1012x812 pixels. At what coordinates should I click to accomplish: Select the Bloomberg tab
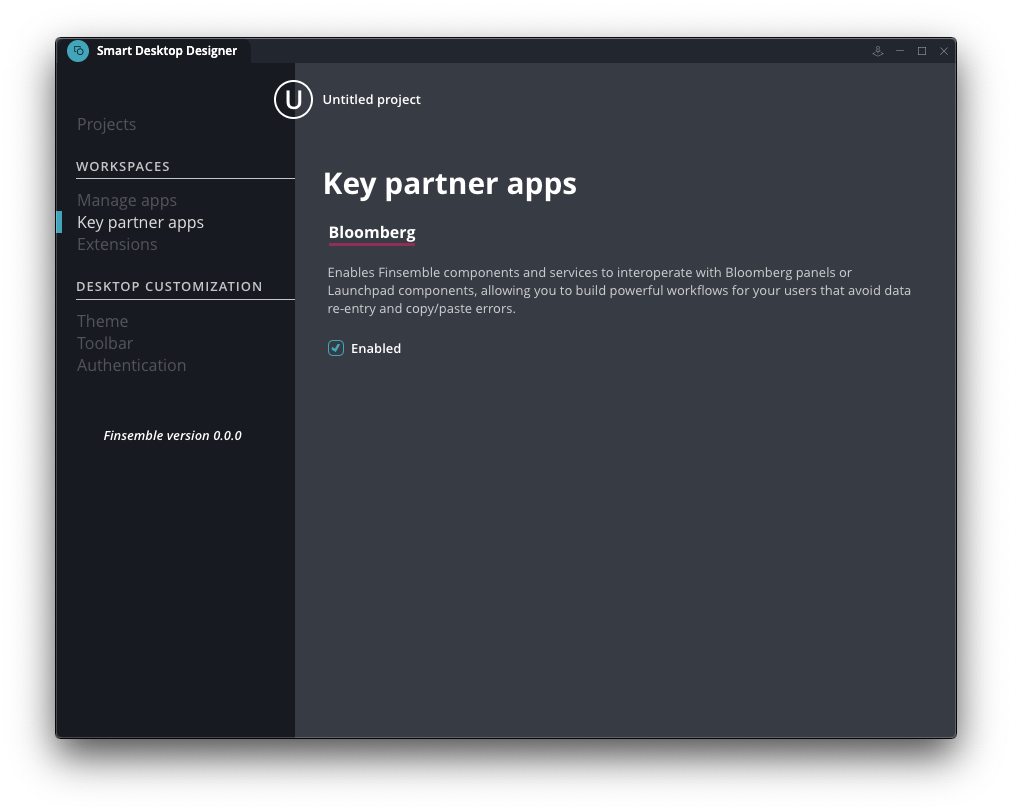pyautogui.click(x=372, y=233)
